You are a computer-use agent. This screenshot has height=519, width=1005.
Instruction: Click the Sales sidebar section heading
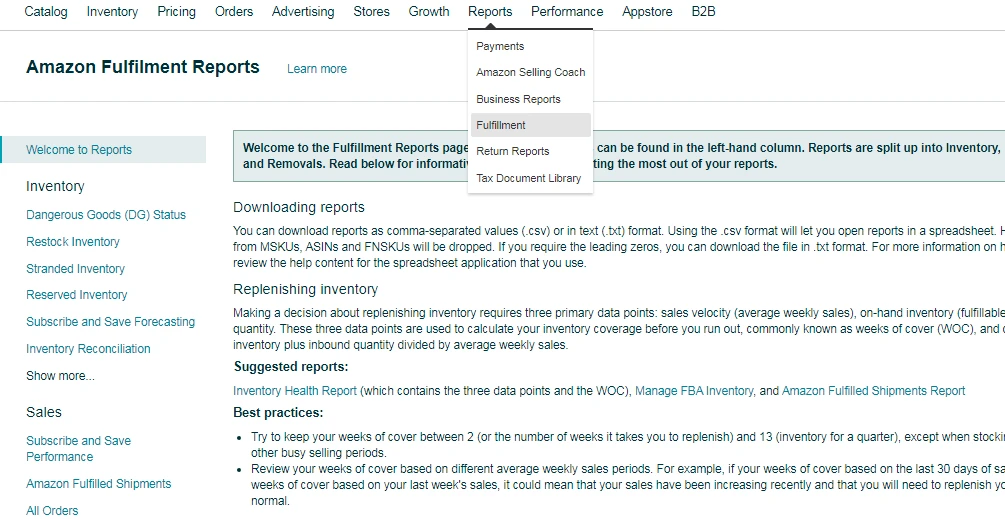pyautogui.click(x=44, y=412)
